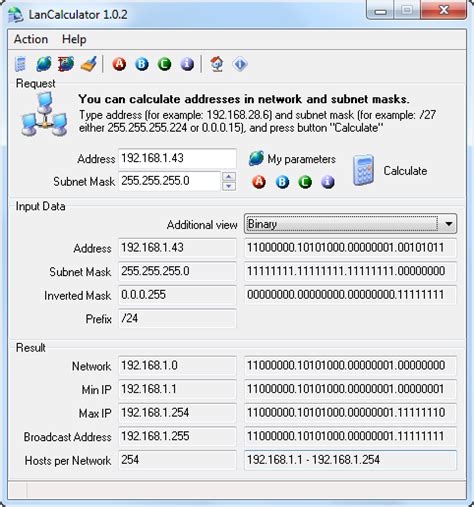Click the purple i button below My parameters

pos(328,182)
